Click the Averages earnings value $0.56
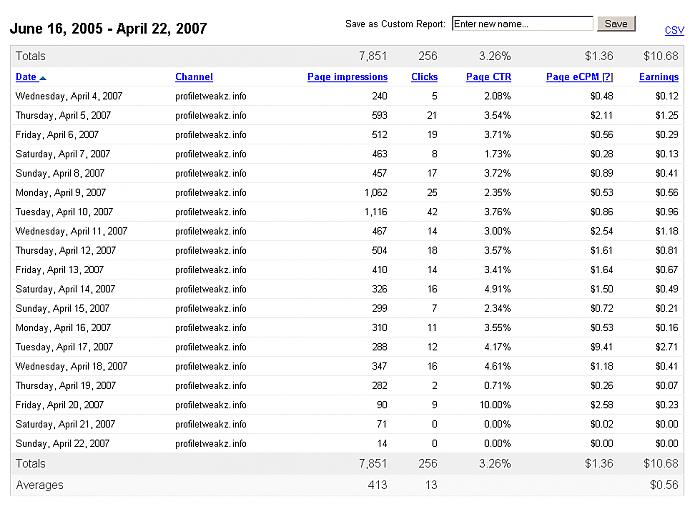The height and width of the screenshot is (509, 700). [x=664, y=485]
